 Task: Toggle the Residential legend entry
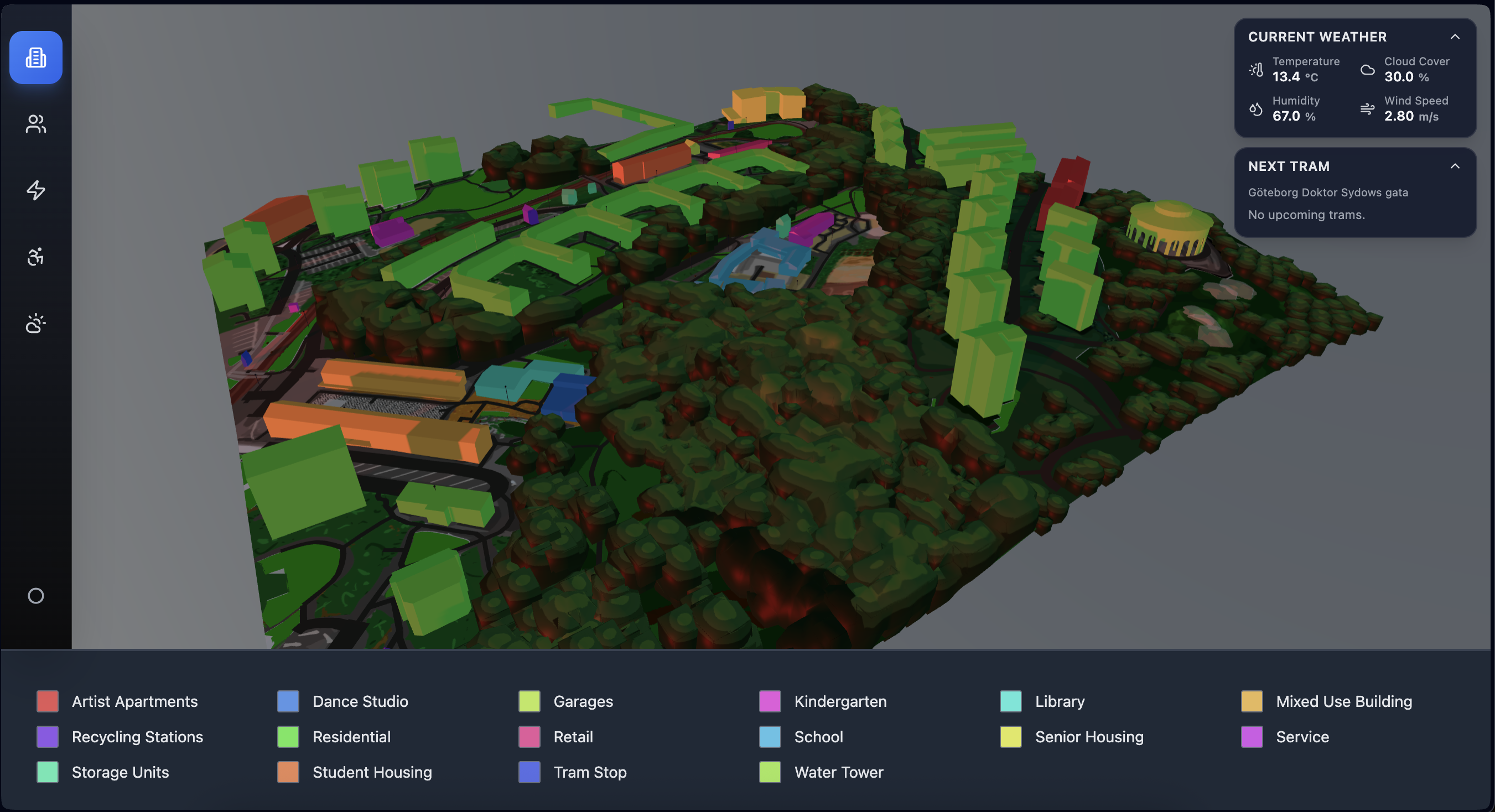[x=351, y=737]
